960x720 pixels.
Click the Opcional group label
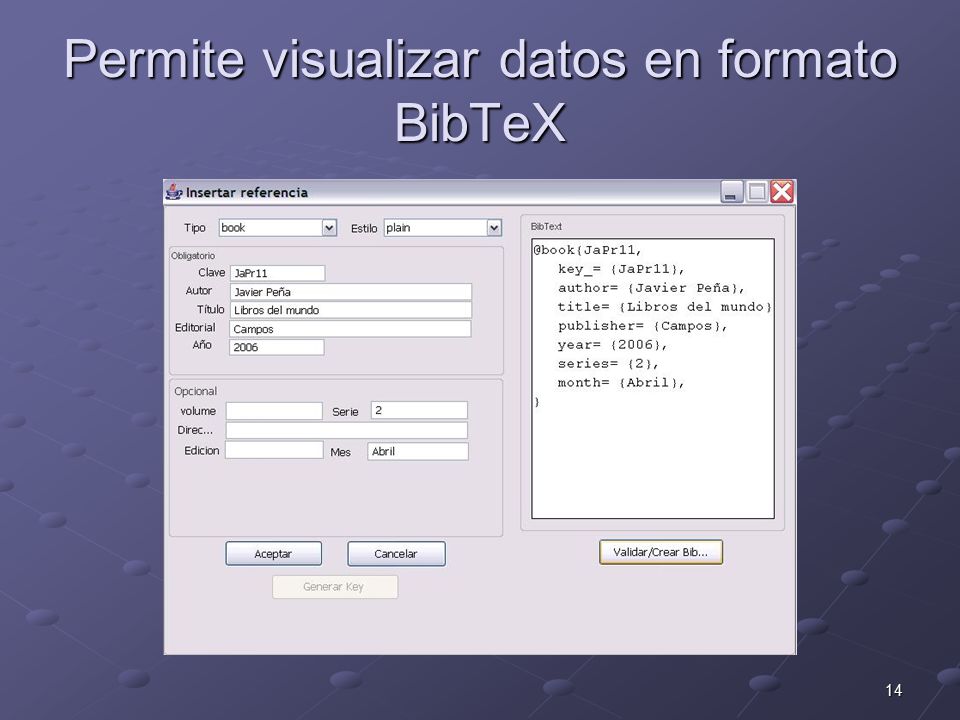point(195,391)
